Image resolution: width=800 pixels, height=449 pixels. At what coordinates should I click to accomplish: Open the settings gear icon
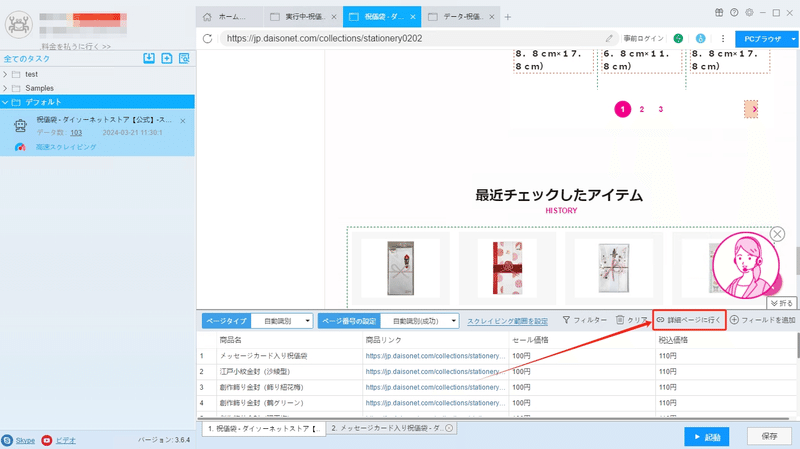pos(749,13)
